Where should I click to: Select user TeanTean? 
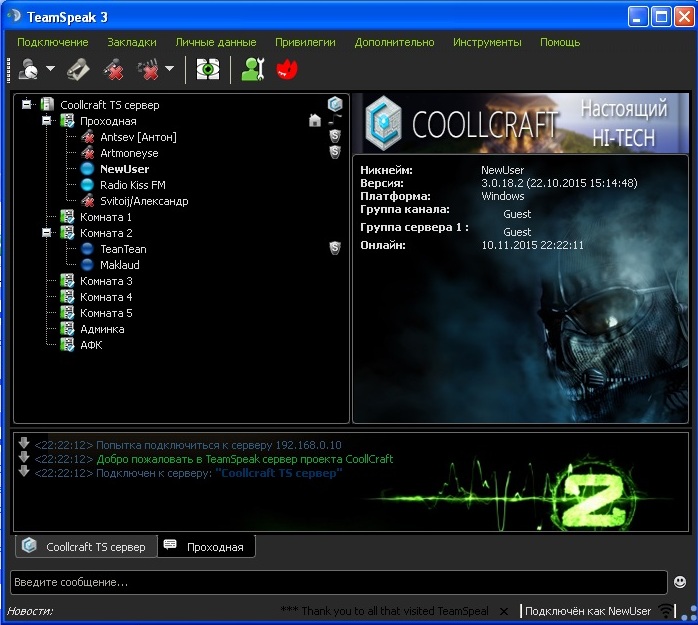point(123,249)
